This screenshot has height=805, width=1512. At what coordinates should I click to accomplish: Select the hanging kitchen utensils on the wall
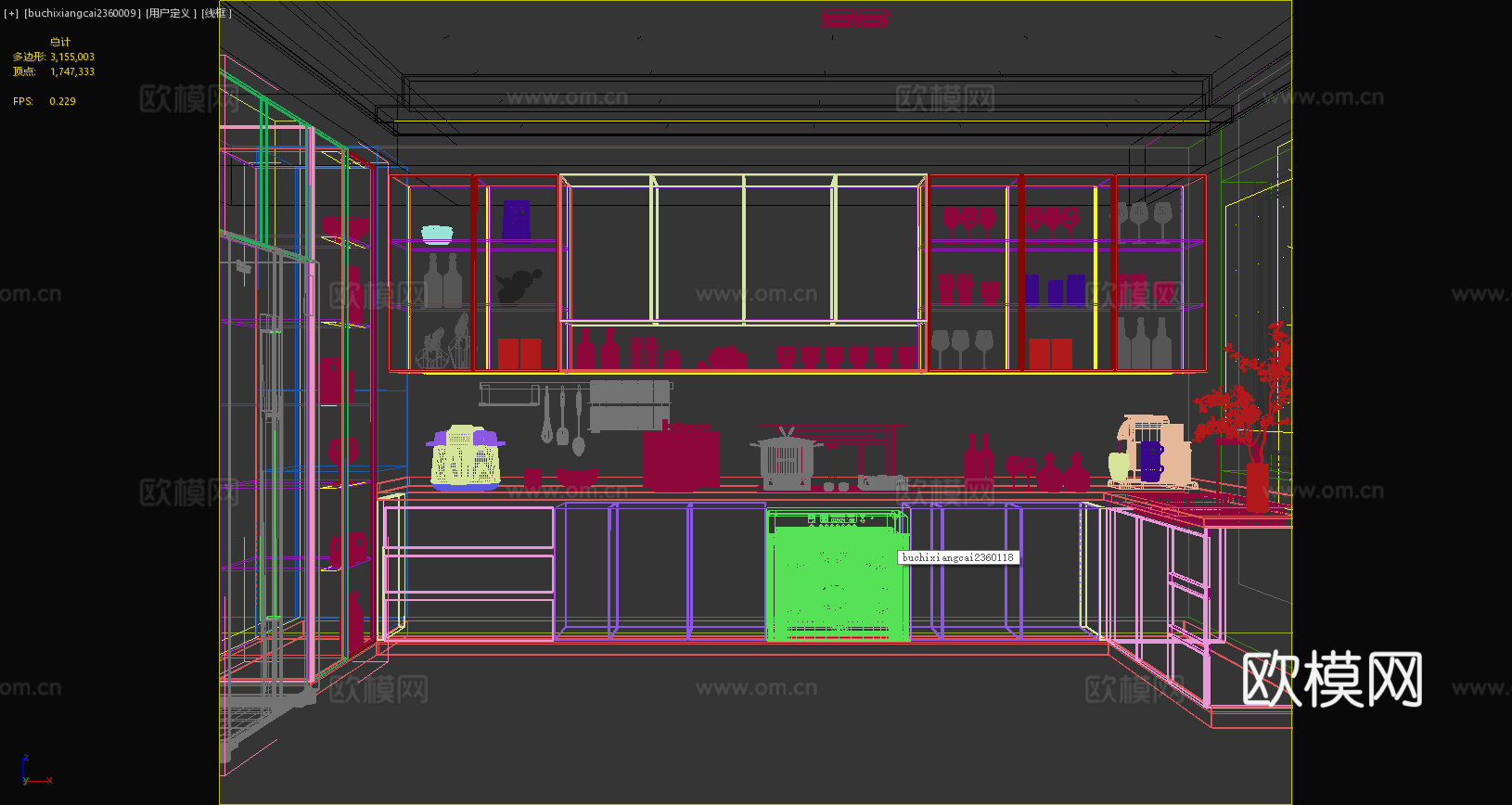563,420
